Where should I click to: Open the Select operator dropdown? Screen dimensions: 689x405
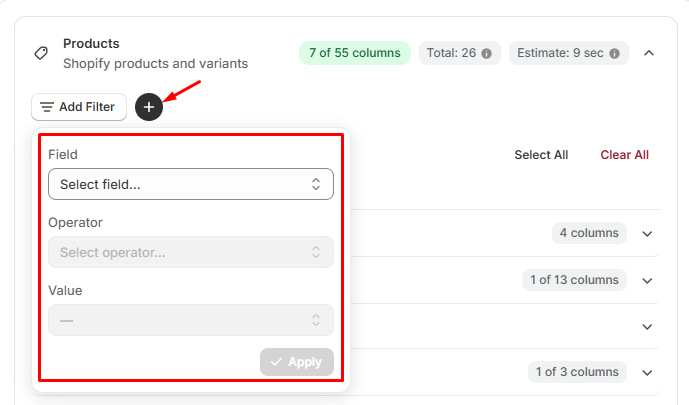(x=191, y=252)
